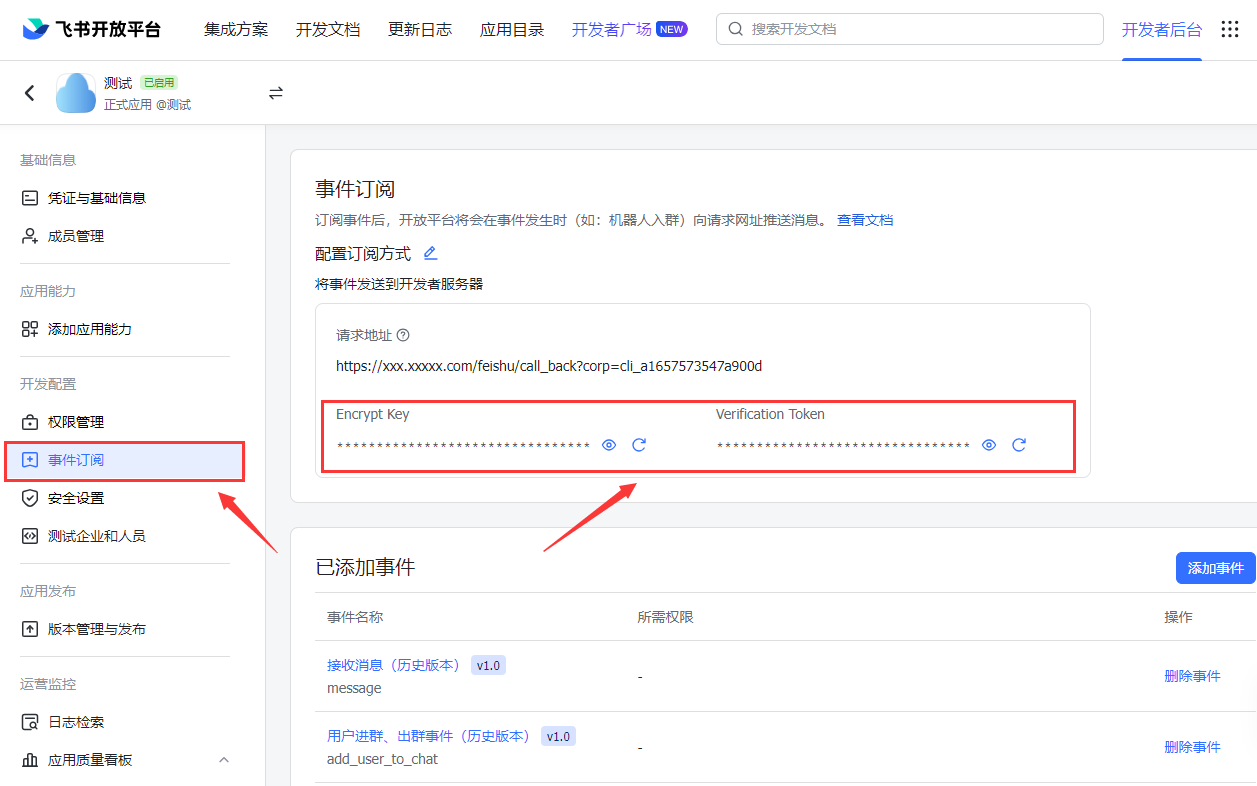Click the 测试 app cloud avatar

pyautogui.click(x=76, y=93)
